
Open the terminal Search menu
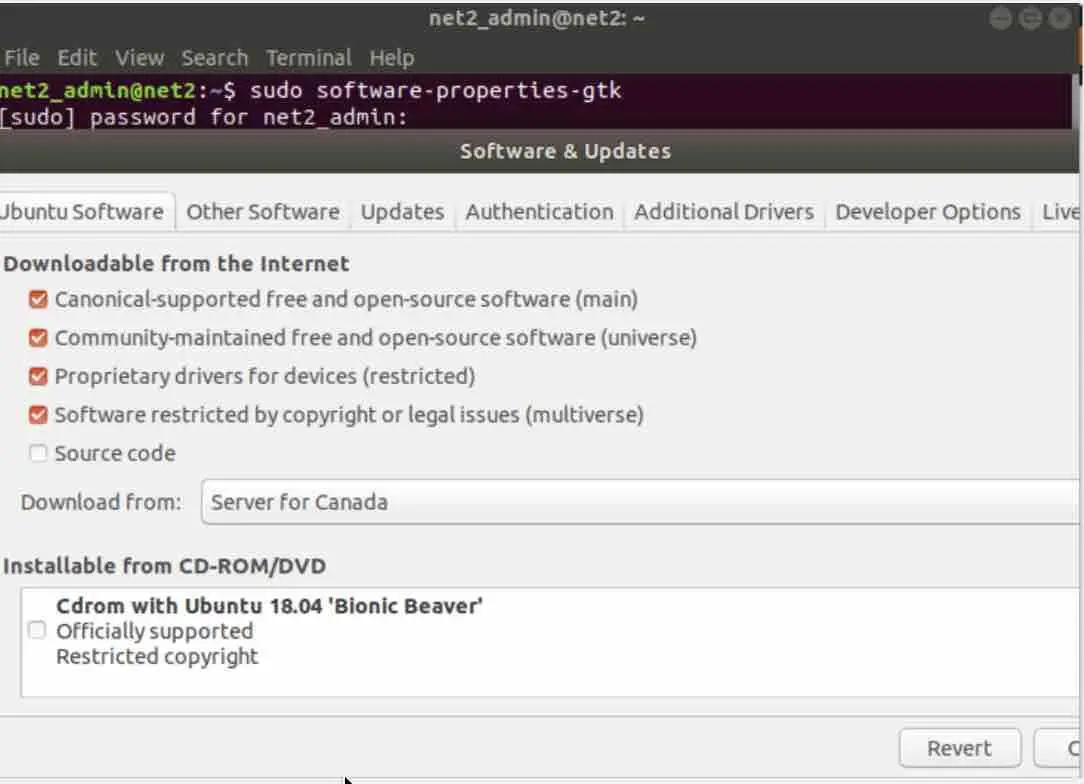tap(214, 58)
